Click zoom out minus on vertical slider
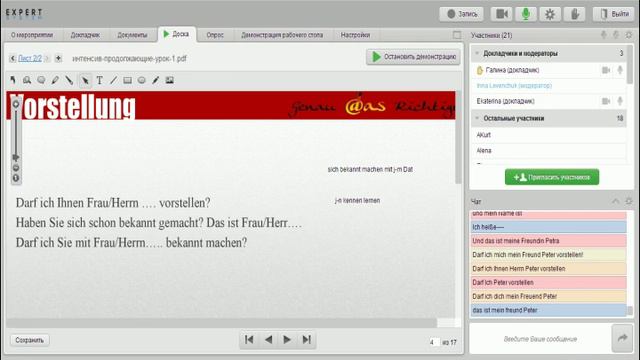The width and height of the screenshot is (640, 360). click(x=16, y=168)
